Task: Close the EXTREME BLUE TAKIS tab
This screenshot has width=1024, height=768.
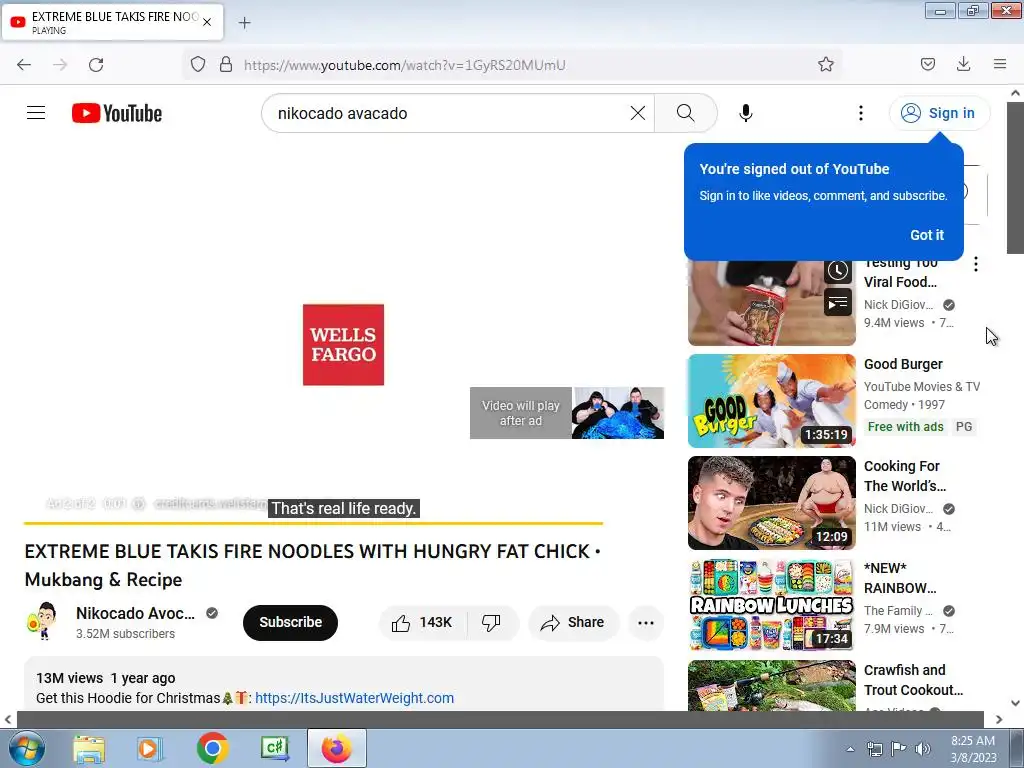Action: pos(207,22)
